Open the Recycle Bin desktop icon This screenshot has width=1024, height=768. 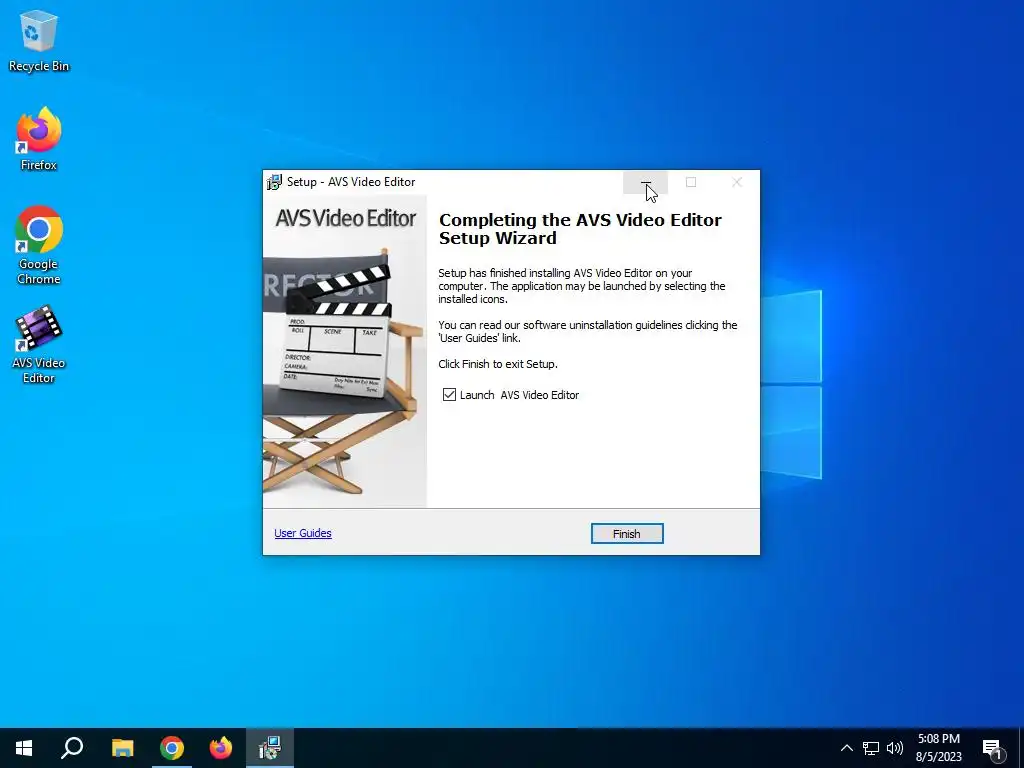point(39,40)
